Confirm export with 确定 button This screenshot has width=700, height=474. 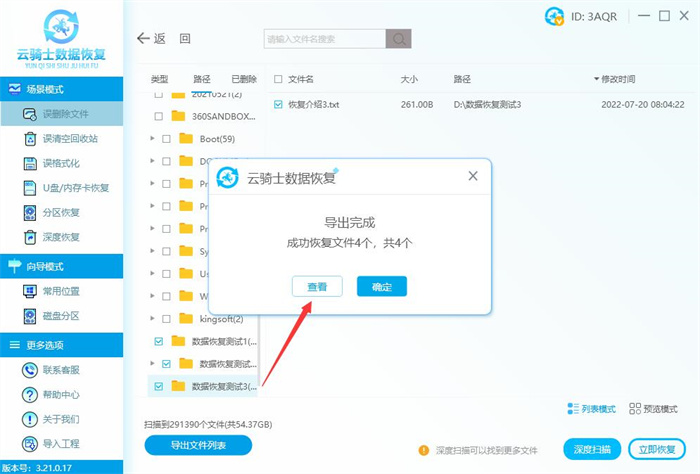coord(381,287)
